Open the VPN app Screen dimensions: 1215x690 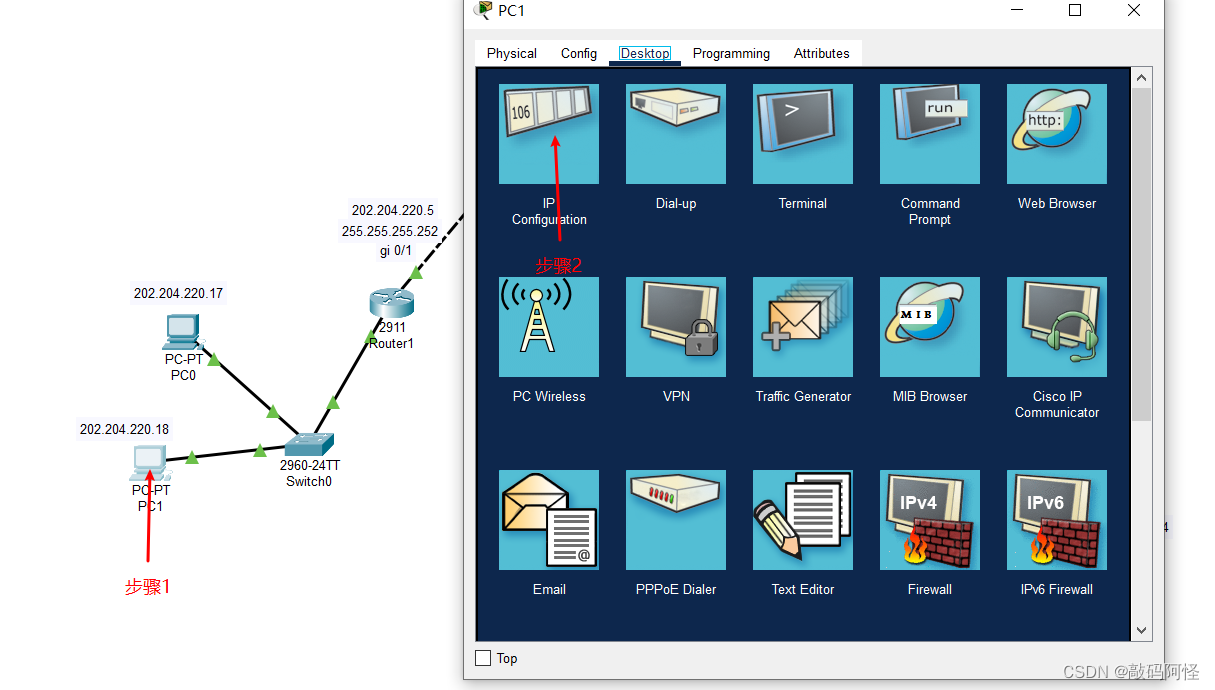(676, 327)
